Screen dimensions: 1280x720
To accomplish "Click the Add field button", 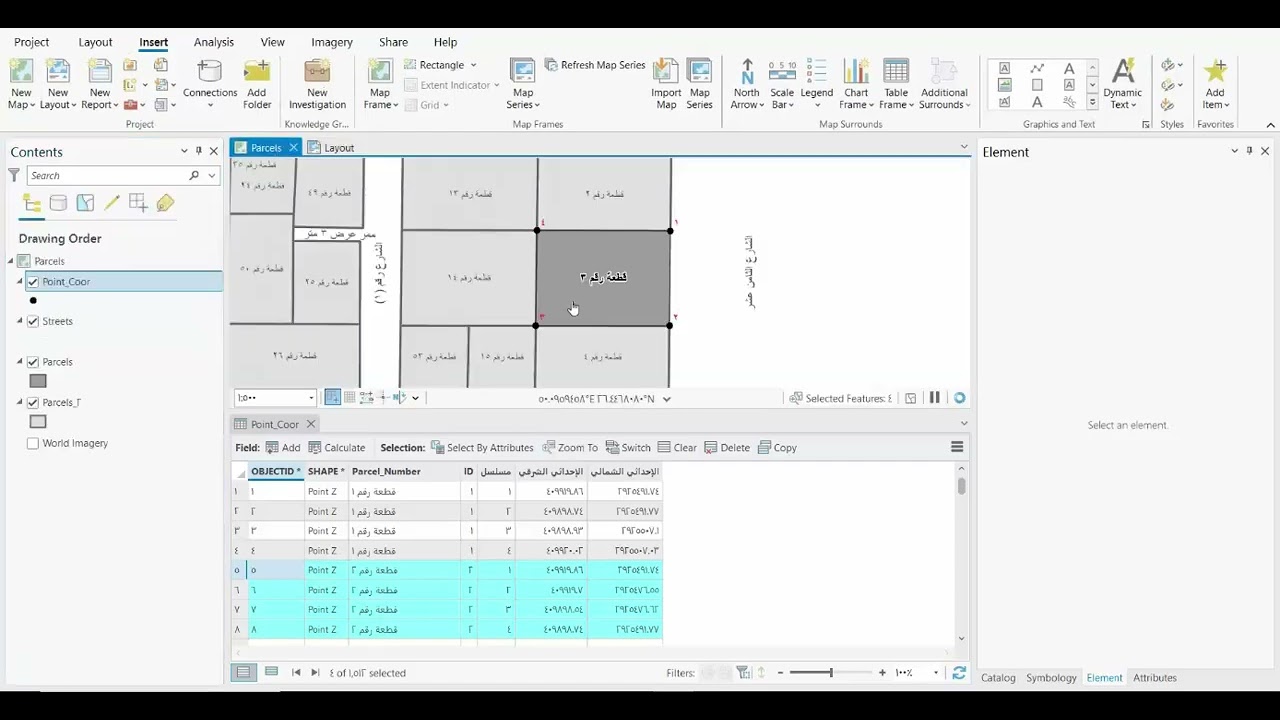I will pos(283,448).
